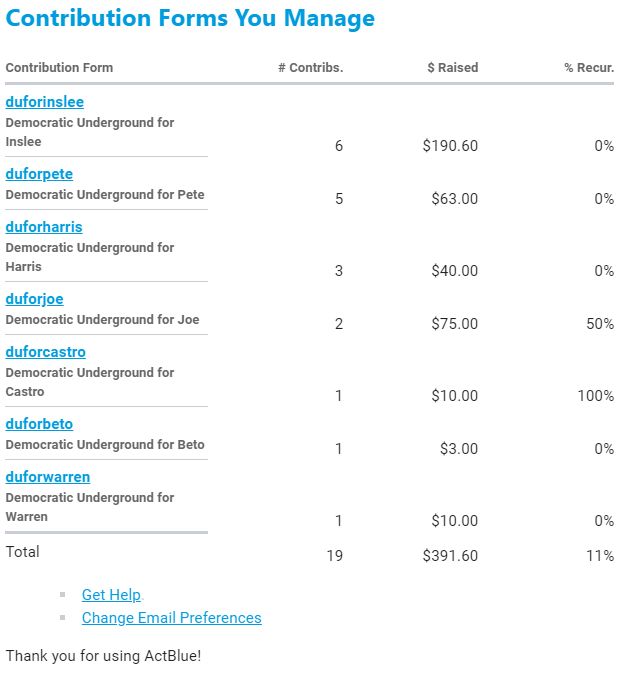634x679 pixels.
Task: Click the $ Raised column header
Action: tap(452, 68)
